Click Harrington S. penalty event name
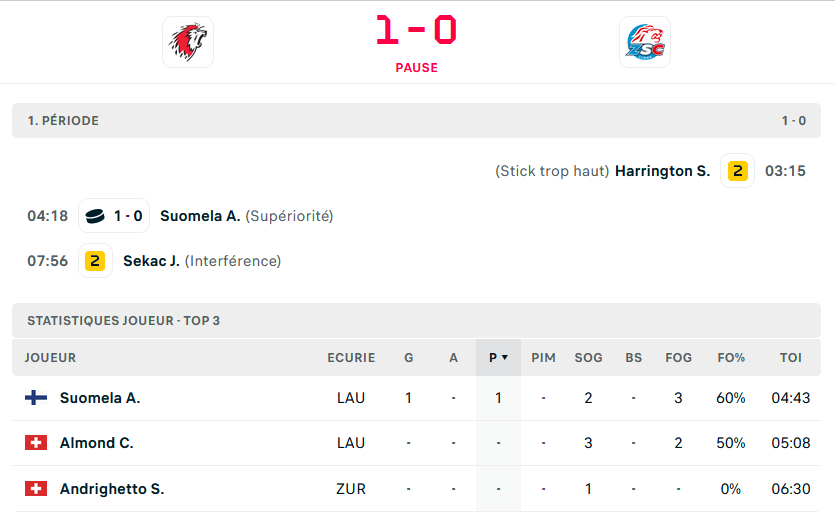Viewport: 835px width, 522px height. click(x=662, y=171)
